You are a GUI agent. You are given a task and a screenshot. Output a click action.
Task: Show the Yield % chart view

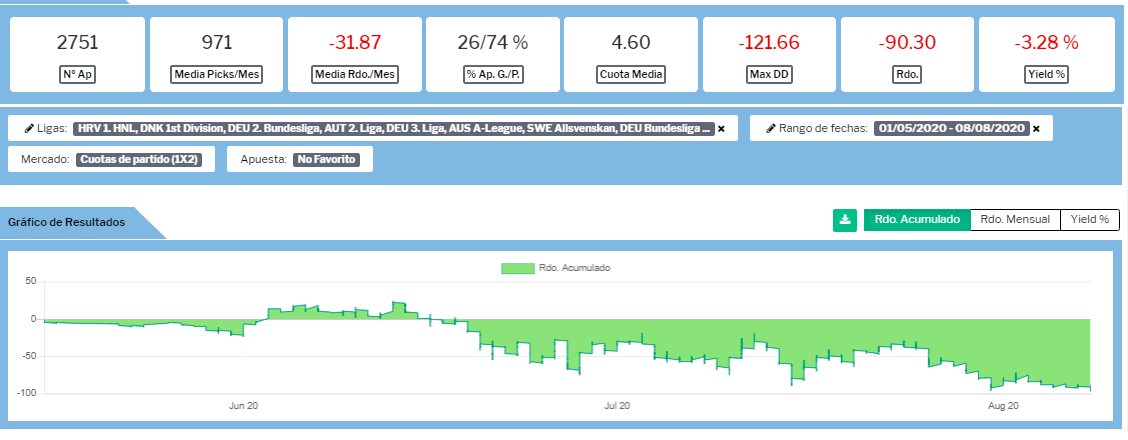click(x=1089, y=220)
